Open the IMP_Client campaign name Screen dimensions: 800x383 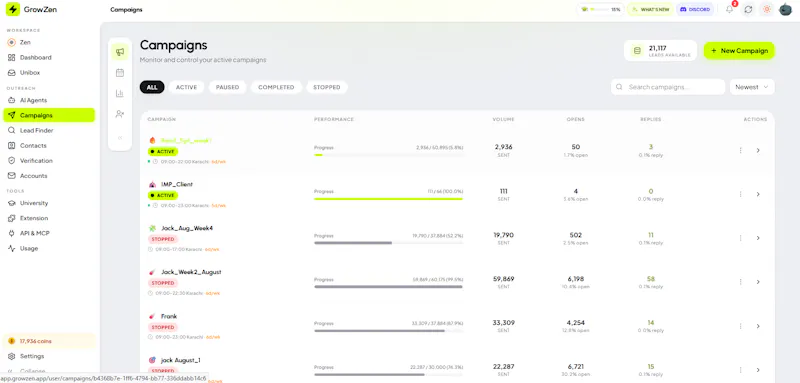177,184
